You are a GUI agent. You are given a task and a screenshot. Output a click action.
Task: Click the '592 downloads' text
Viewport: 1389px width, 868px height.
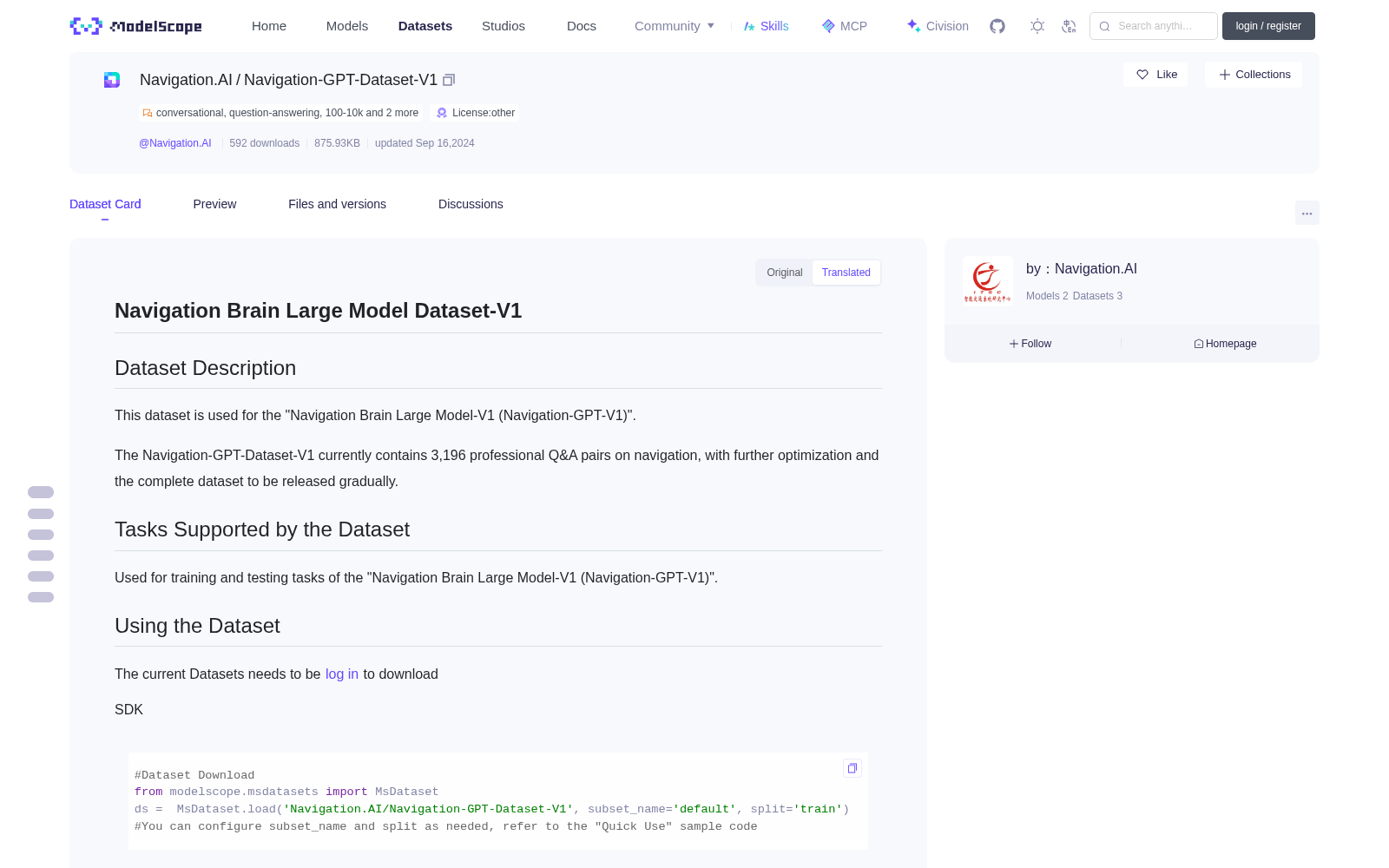(265, 143)
